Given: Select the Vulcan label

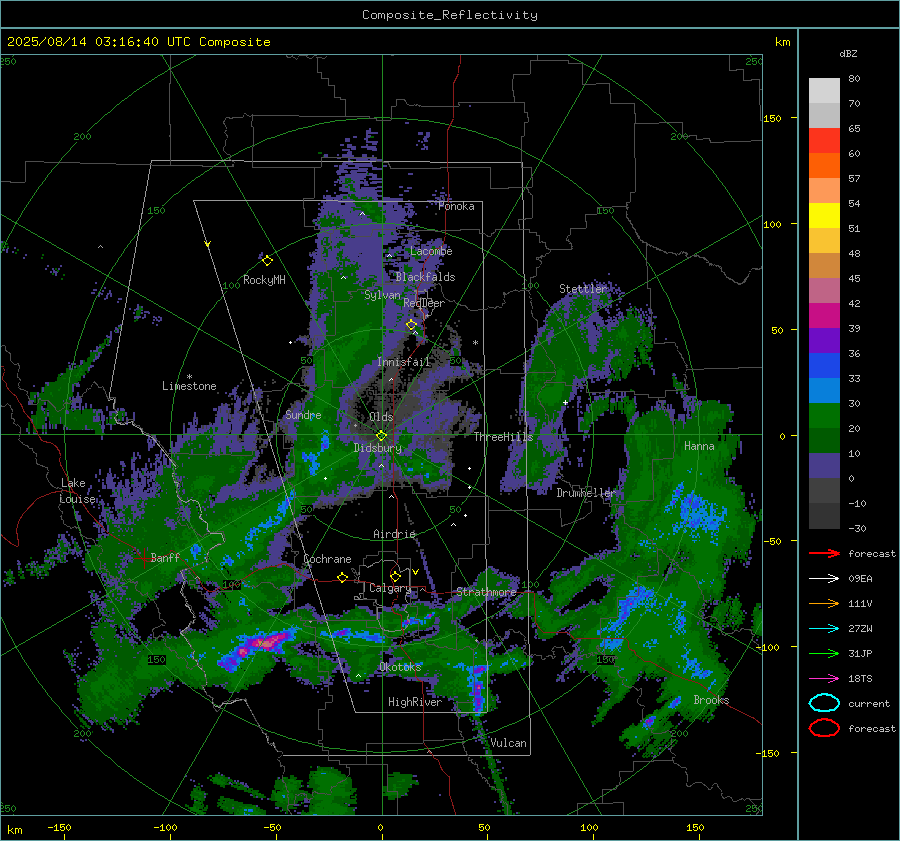Looking at the screenshot, I should (508, 743).
